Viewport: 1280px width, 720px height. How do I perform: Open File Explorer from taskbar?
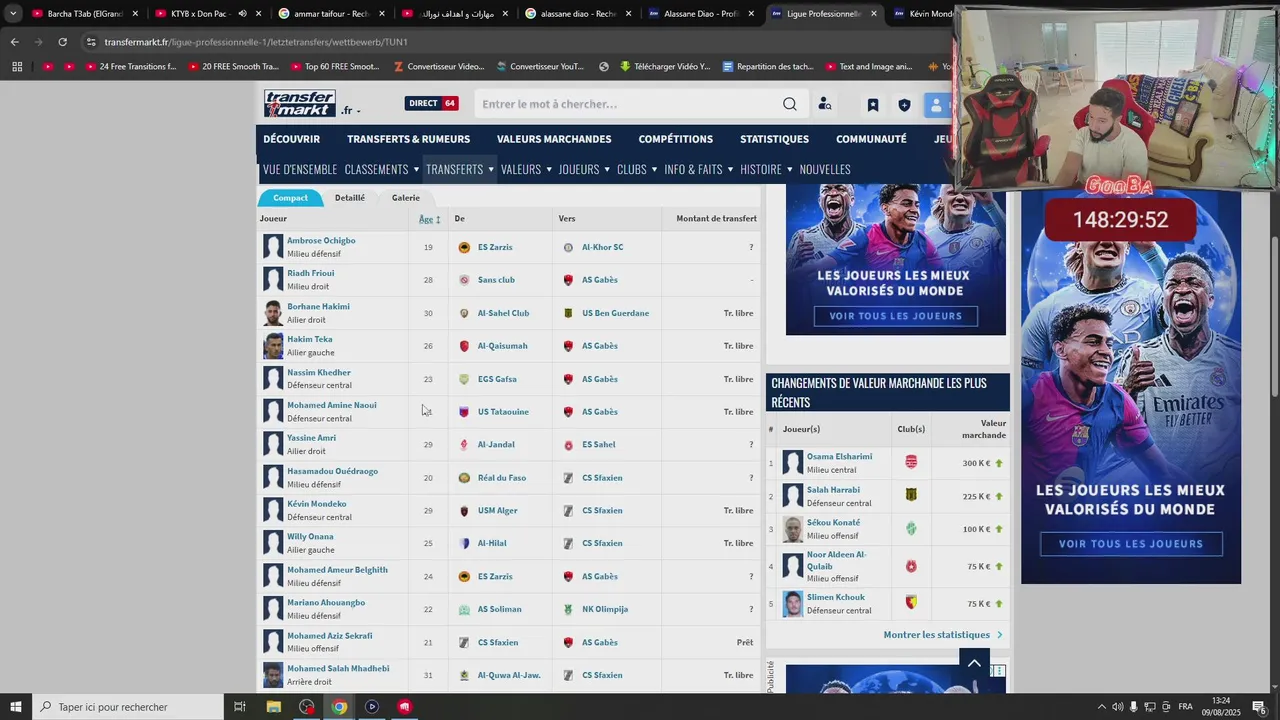(273, 707)
